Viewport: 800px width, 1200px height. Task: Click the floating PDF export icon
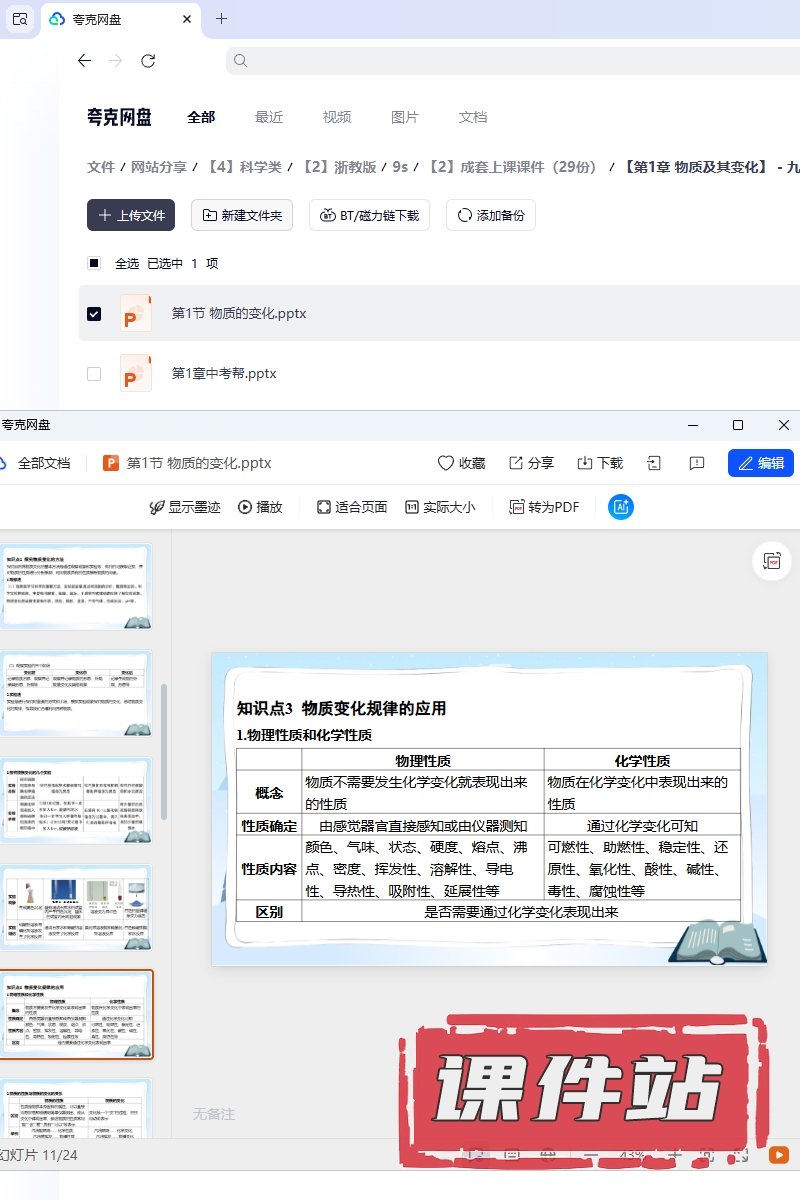click(x=771, y=562)
